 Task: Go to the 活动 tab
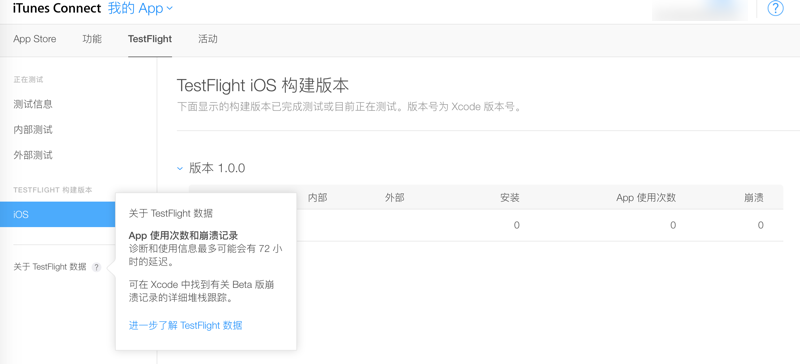coord(208,39)
